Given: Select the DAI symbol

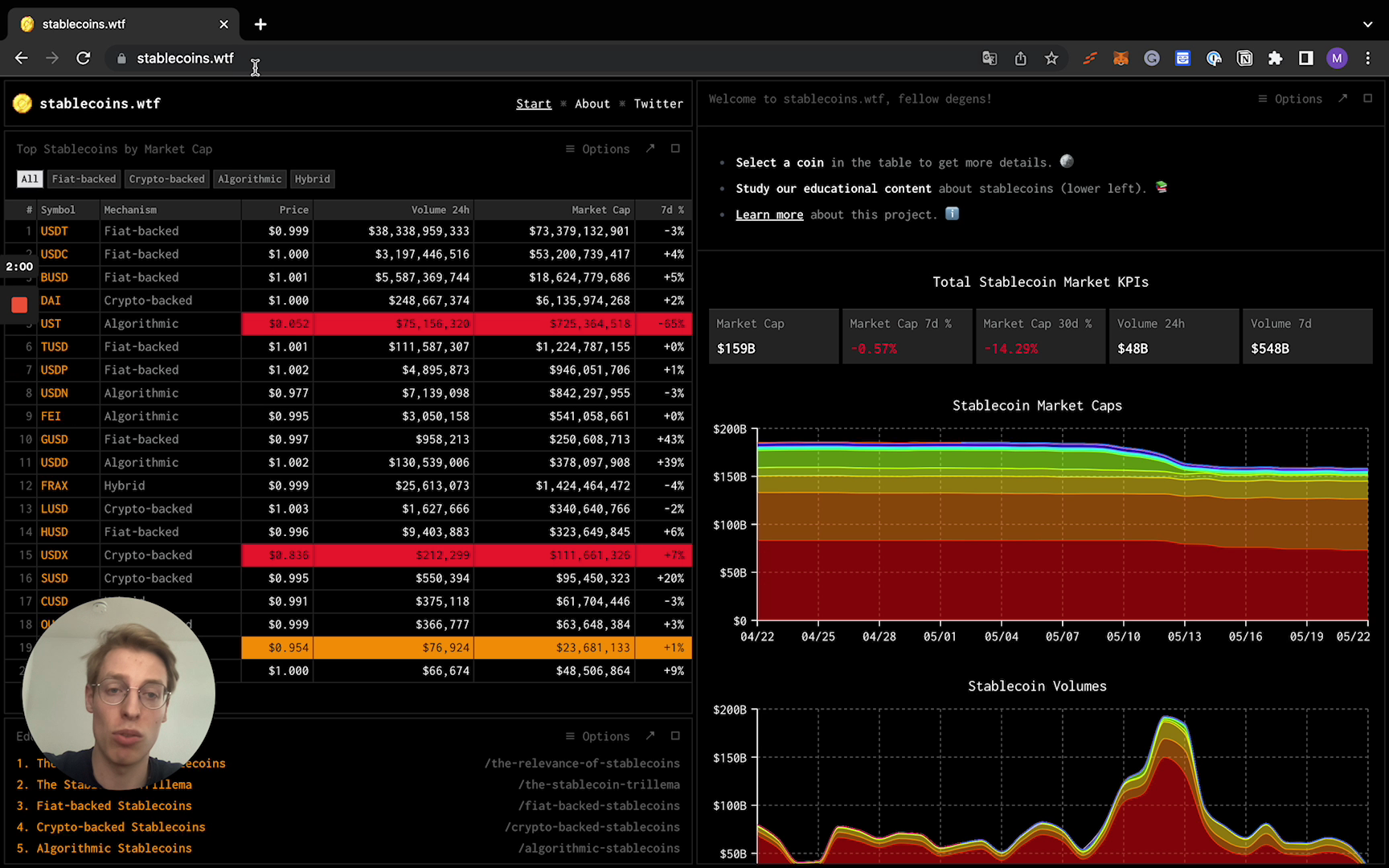Looking at the screenshot, I should coord(51,300).
